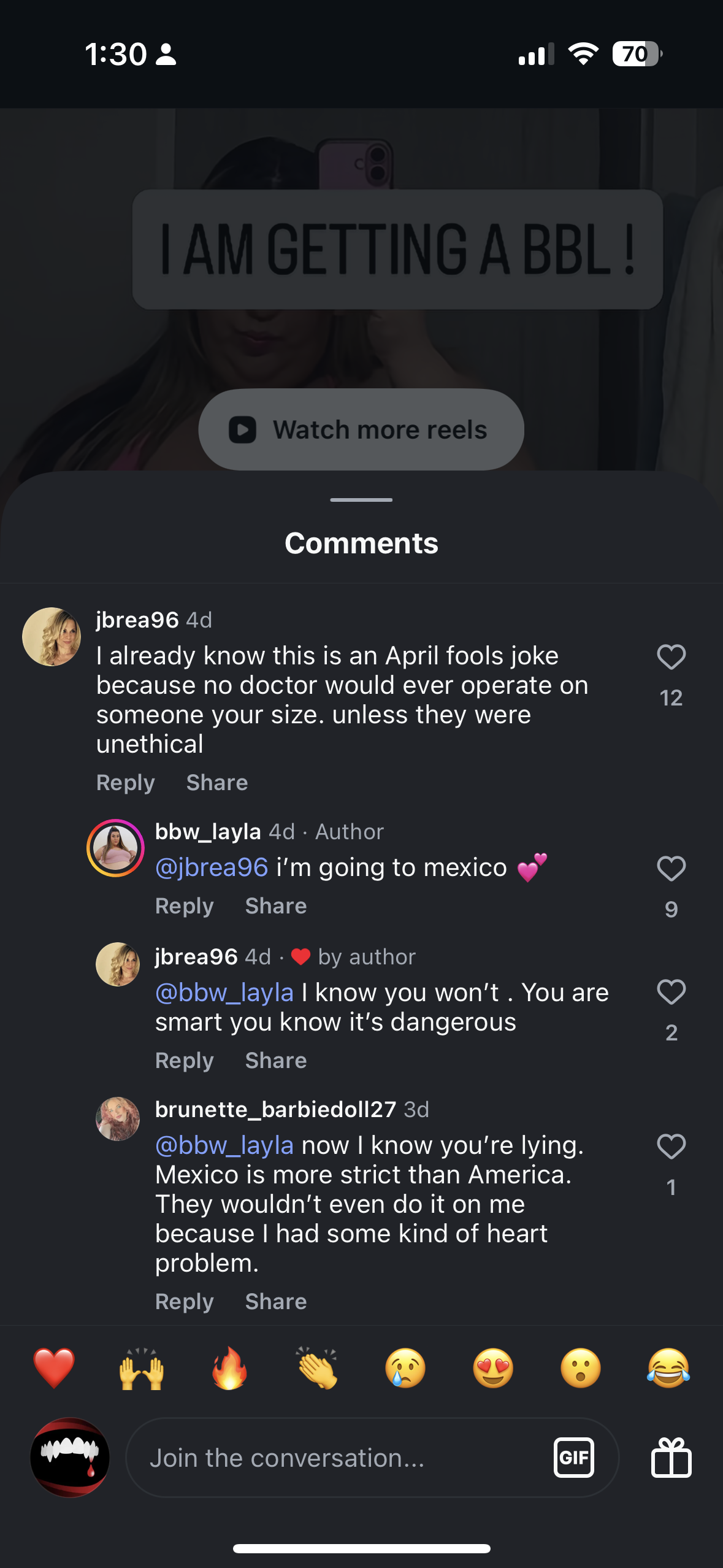
Task: Tap the GIF icon in comment box
Action: (x=573, y=1458)
